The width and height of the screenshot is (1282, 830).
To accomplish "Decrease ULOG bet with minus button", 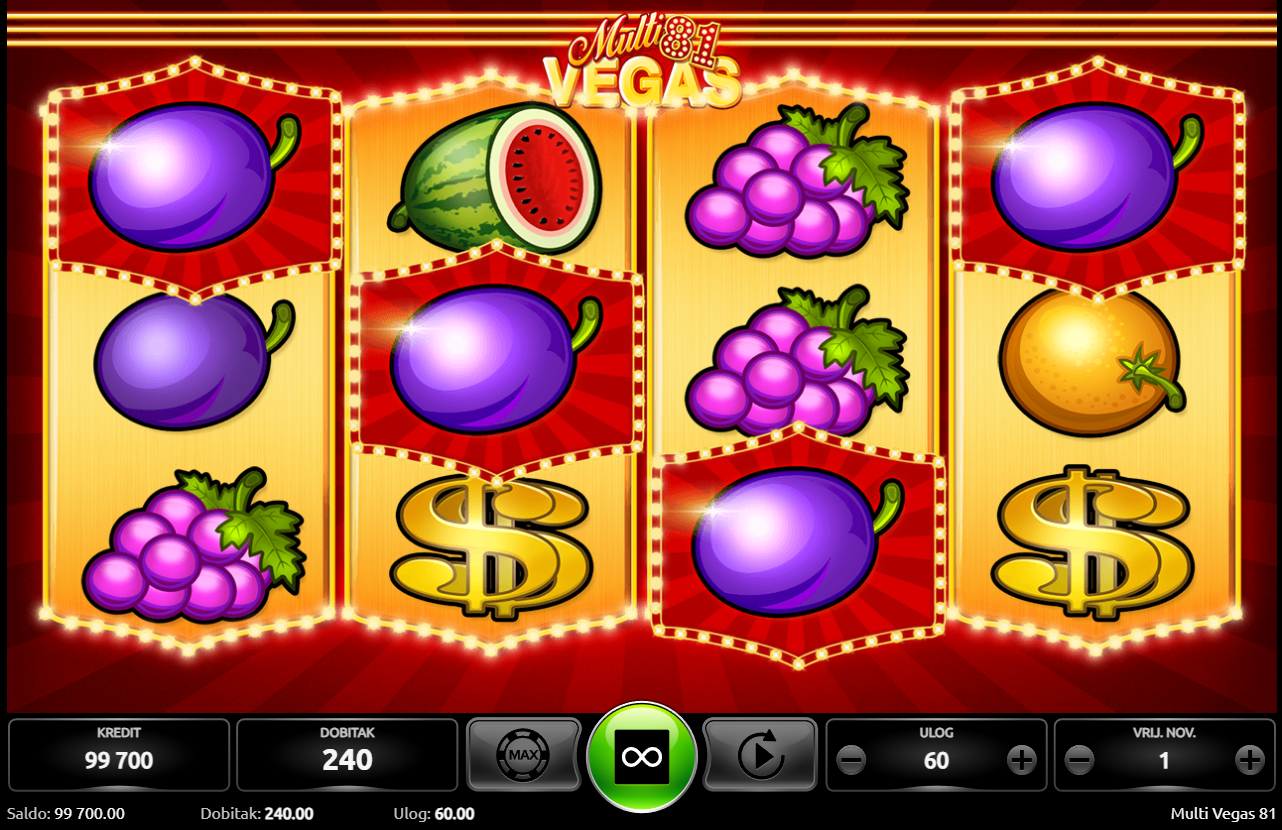I will click(851, 761).
